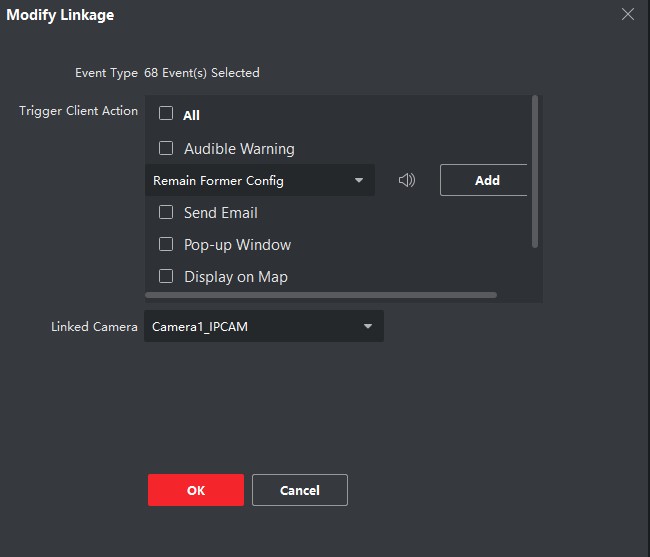Enable the All checkbox

166,114
